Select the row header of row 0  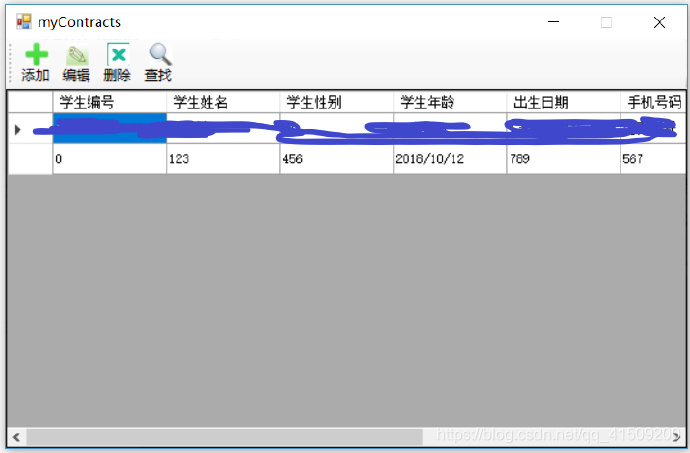30,159
